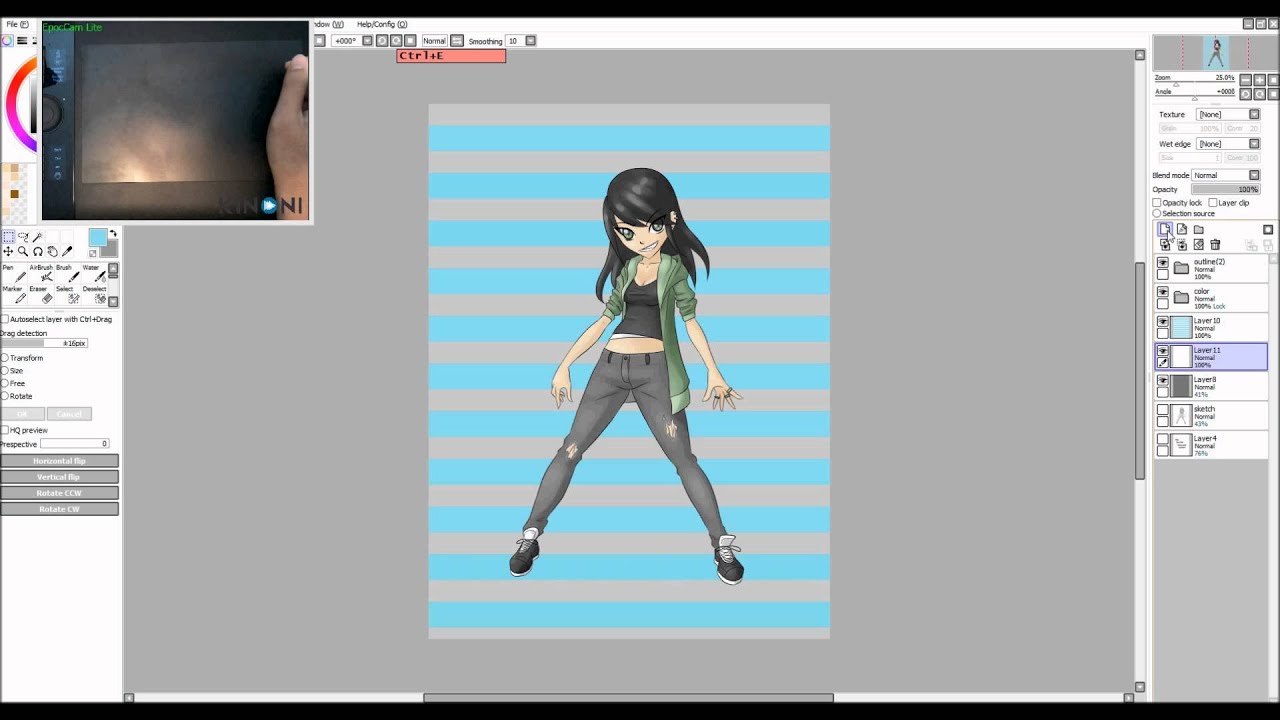1280x720 pixels.
Task: Select the Rotate view tool
Action: tap(38, 252)
